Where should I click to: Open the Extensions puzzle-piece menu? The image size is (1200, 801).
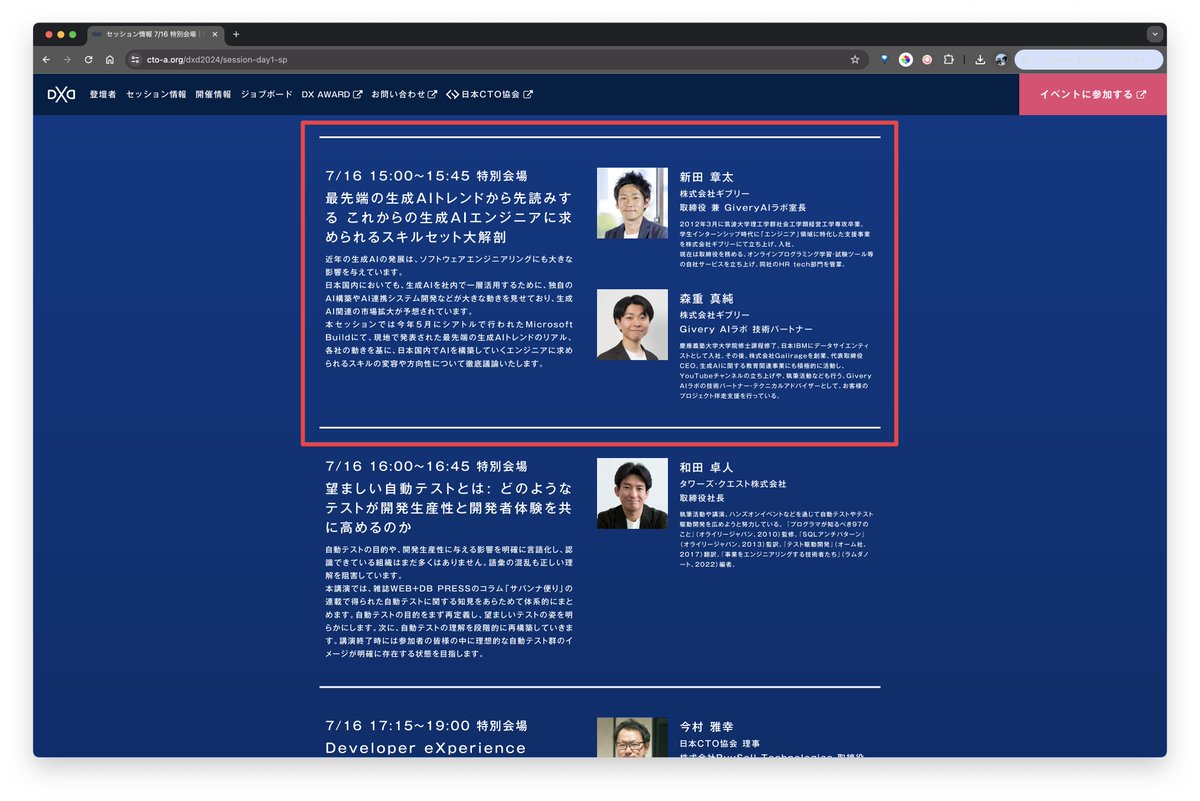pos(949,60)
